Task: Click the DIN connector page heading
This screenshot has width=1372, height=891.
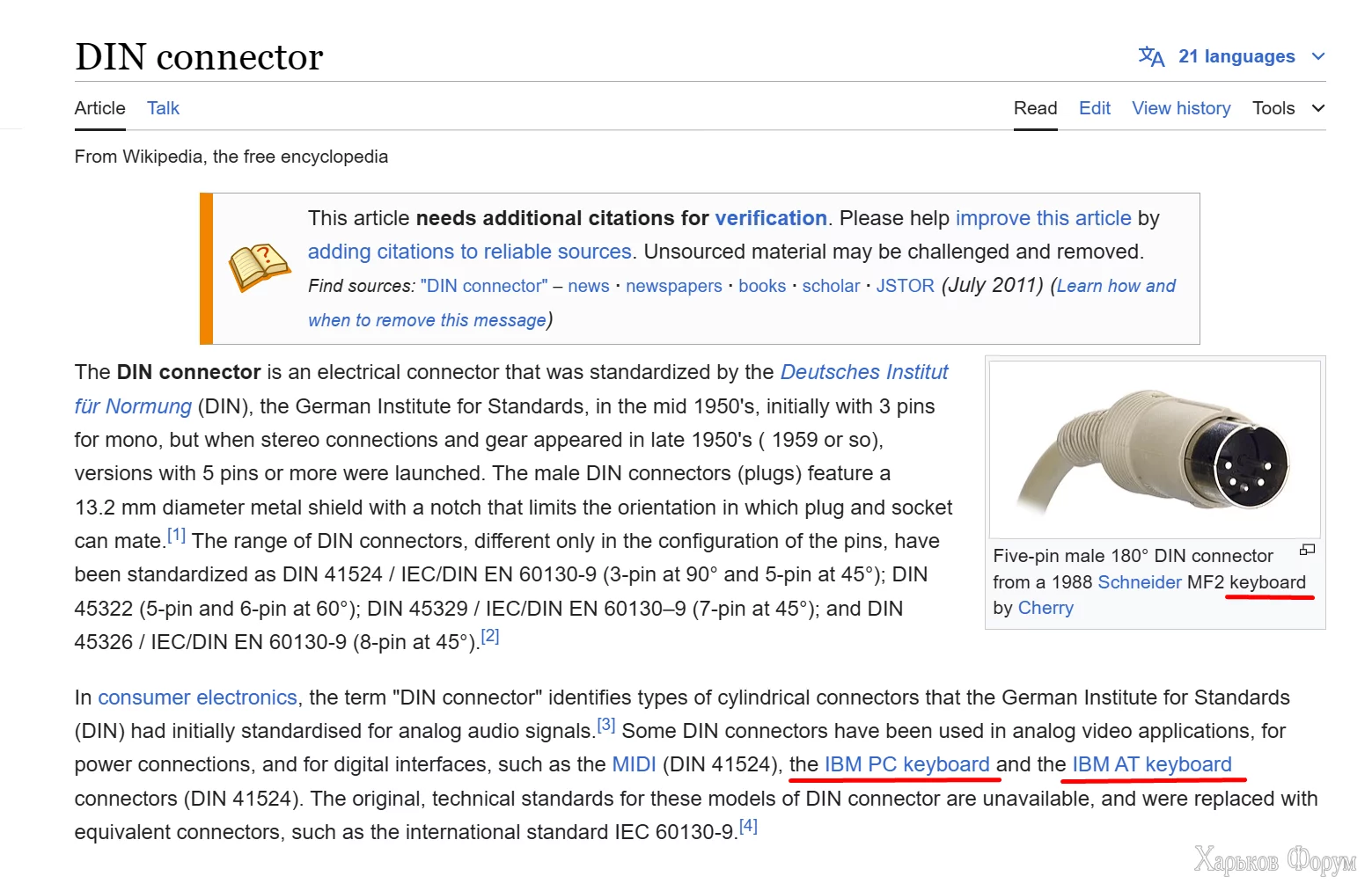Action: [x=199, y=57]
